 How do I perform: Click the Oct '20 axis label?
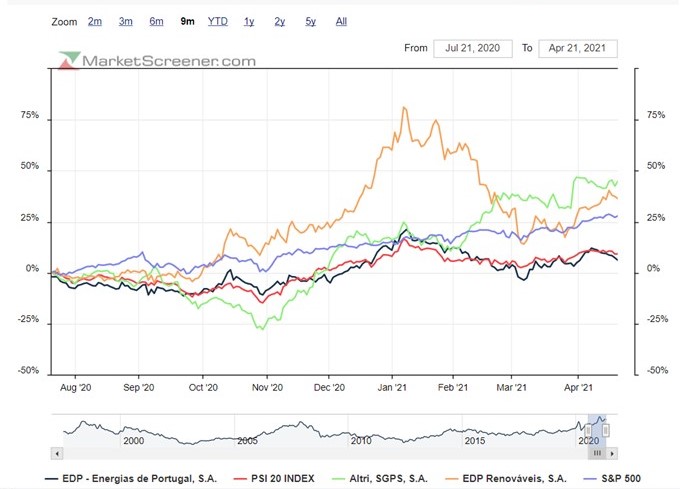pos(203,388)
